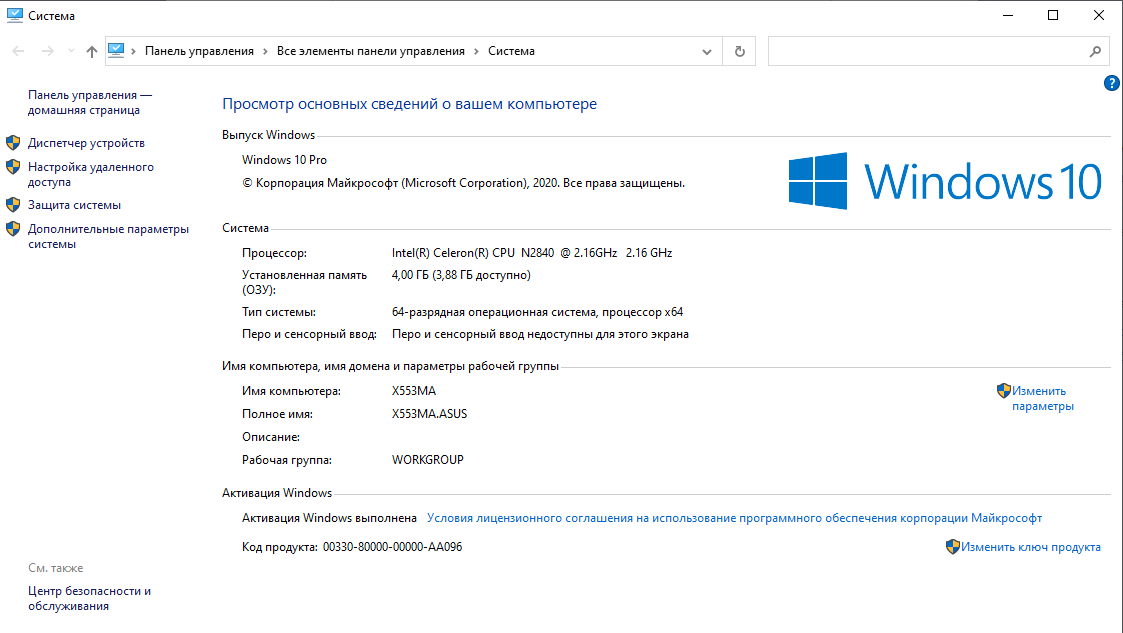Expand recent locations dropdown arrow
The width and height of the screenshot is (1123, 633).
[70, 51]
